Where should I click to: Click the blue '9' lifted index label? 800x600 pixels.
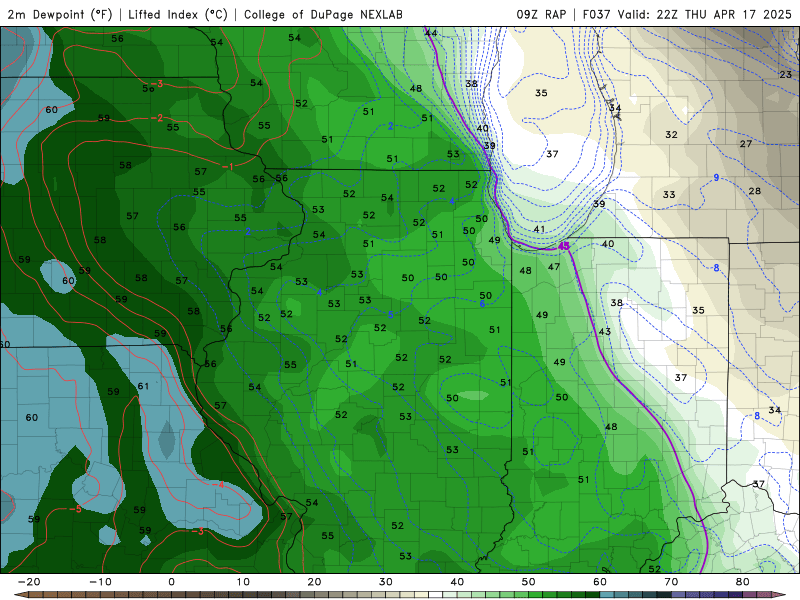[x=716, y=178]
